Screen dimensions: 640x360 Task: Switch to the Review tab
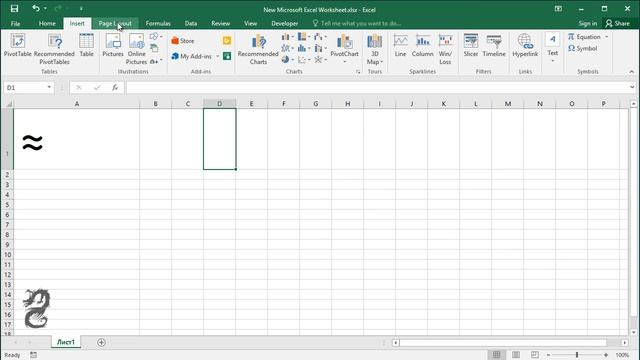click(x=220, y=24)
